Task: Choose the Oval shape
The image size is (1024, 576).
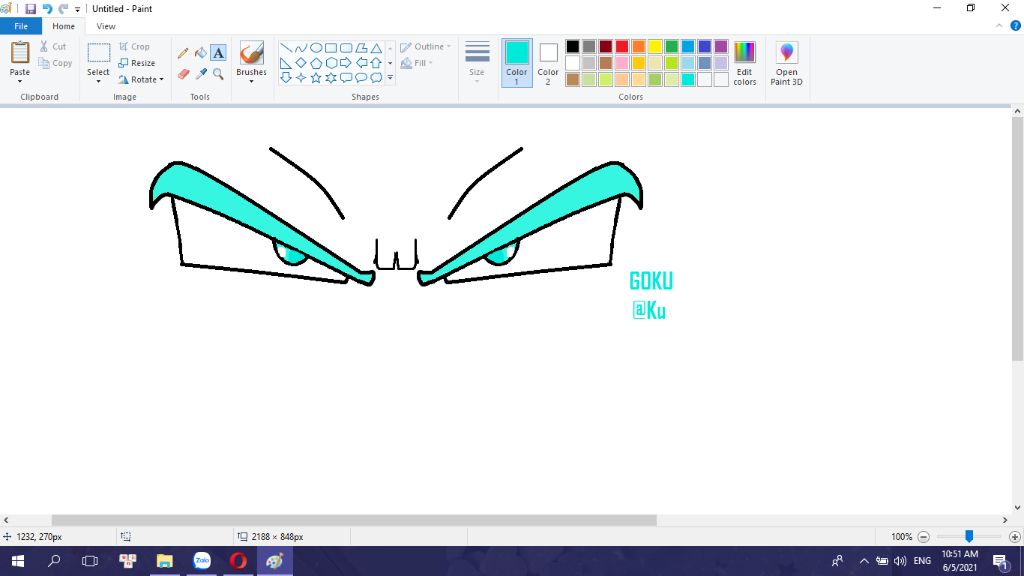Action: click(x=316, y=48)
